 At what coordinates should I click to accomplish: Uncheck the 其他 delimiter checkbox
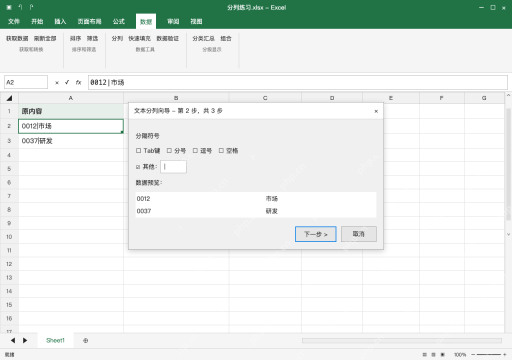[x=138, y=167]
